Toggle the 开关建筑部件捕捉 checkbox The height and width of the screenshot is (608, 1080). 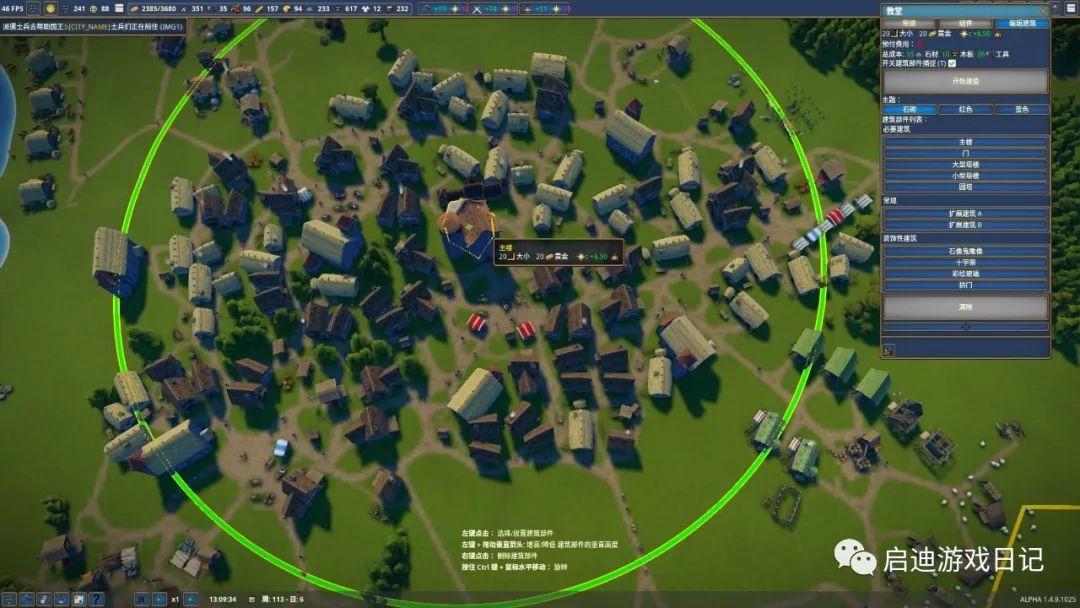tap(952, 63)
